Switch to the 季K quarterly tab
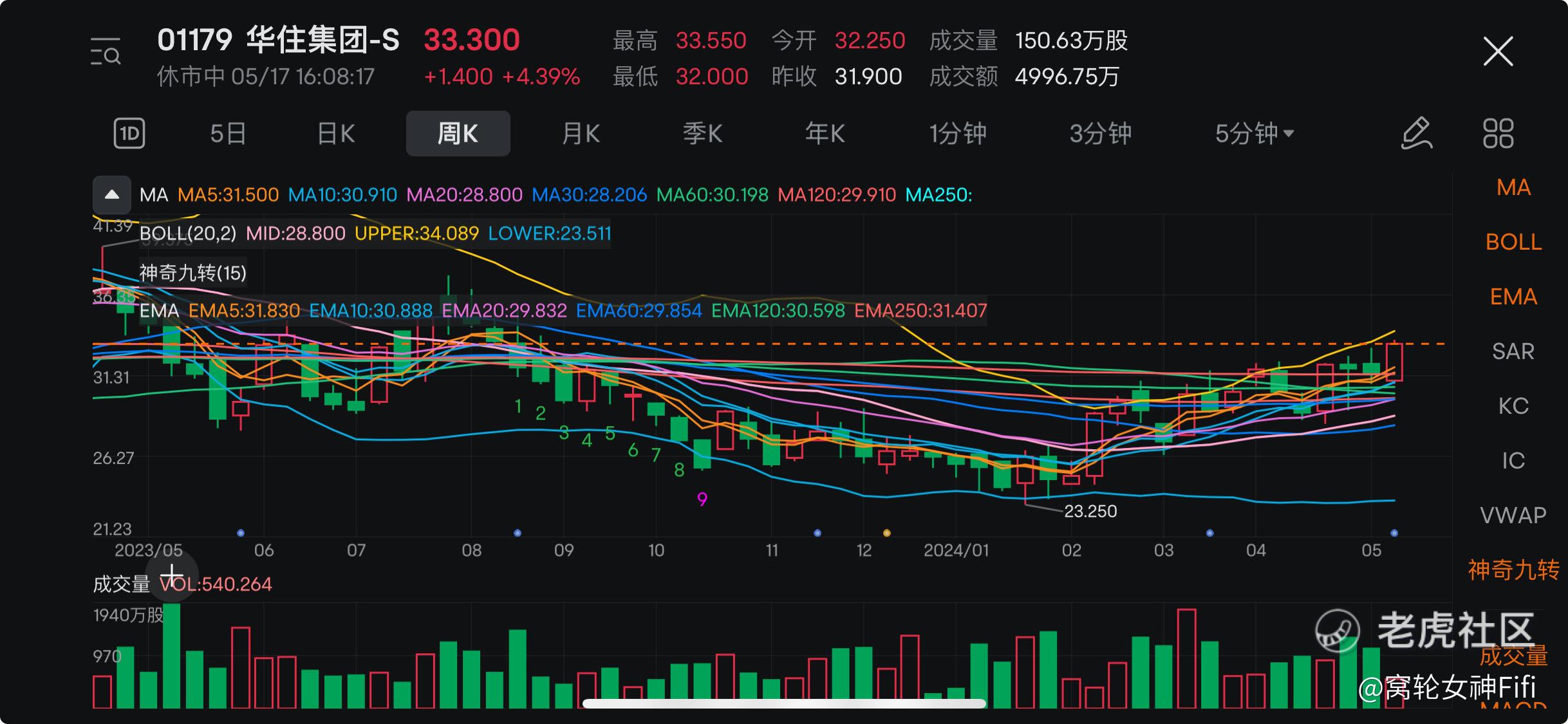Image resolution: width=1568 pixels, height=724 pixels. (702, 133)
